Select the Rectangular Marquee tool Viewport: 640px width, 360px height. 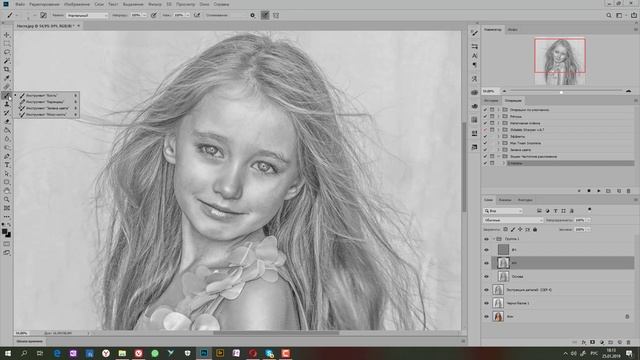point(7,44)
